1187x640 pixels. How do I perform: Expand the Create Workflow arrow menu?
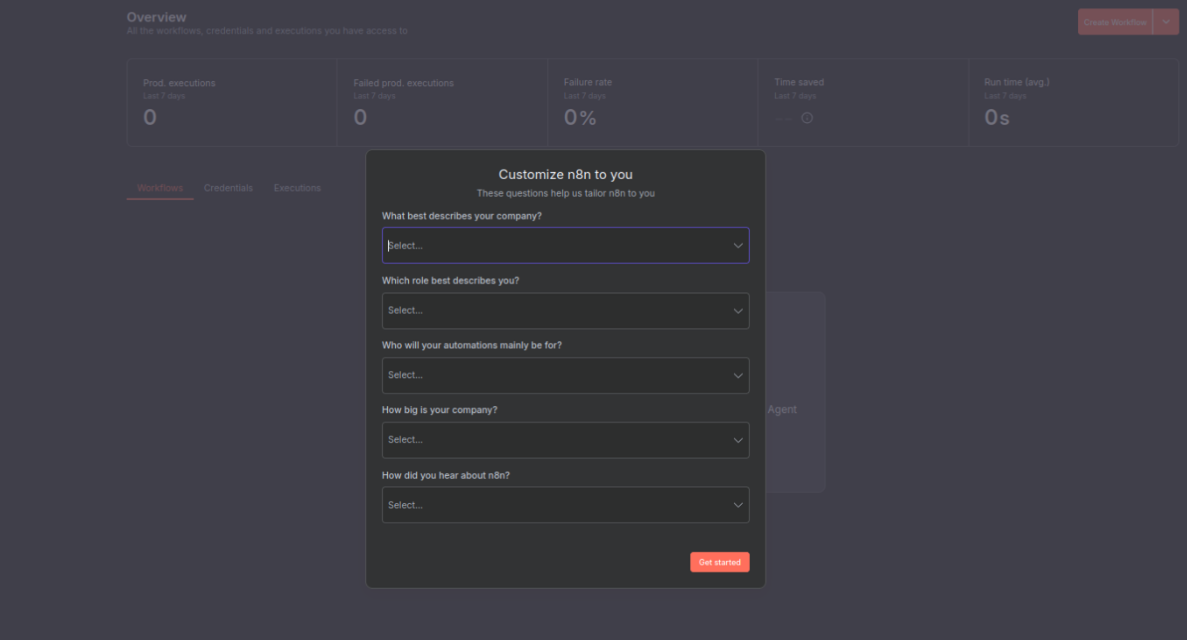tap(1166, 22)
